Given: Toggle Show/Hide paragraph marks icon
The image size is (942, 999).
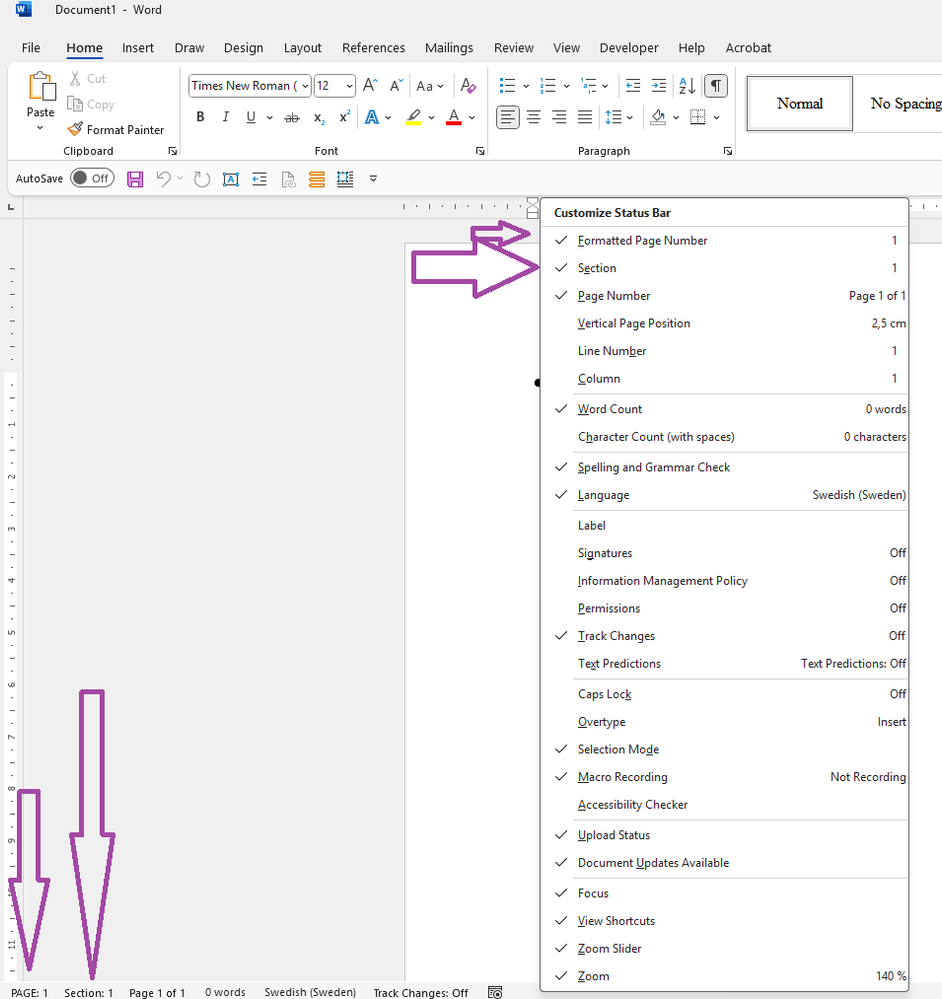Looking at the screenshot, I should pos(715,86).
